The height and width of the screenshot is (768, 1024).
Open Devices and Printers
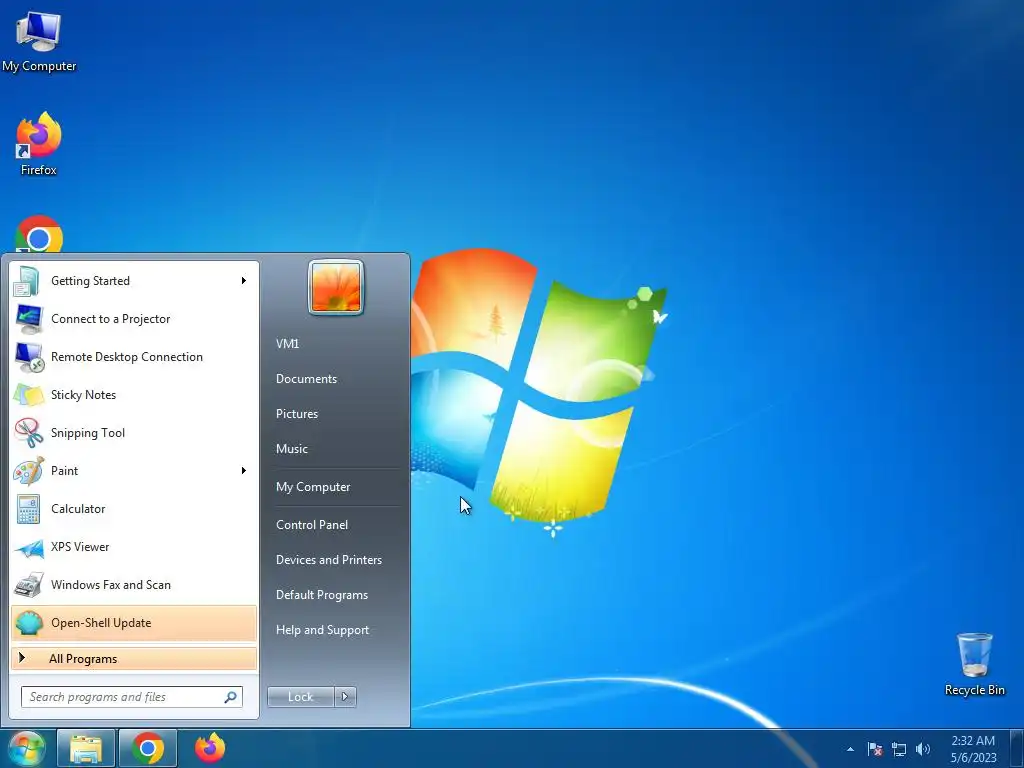(328, 560)
